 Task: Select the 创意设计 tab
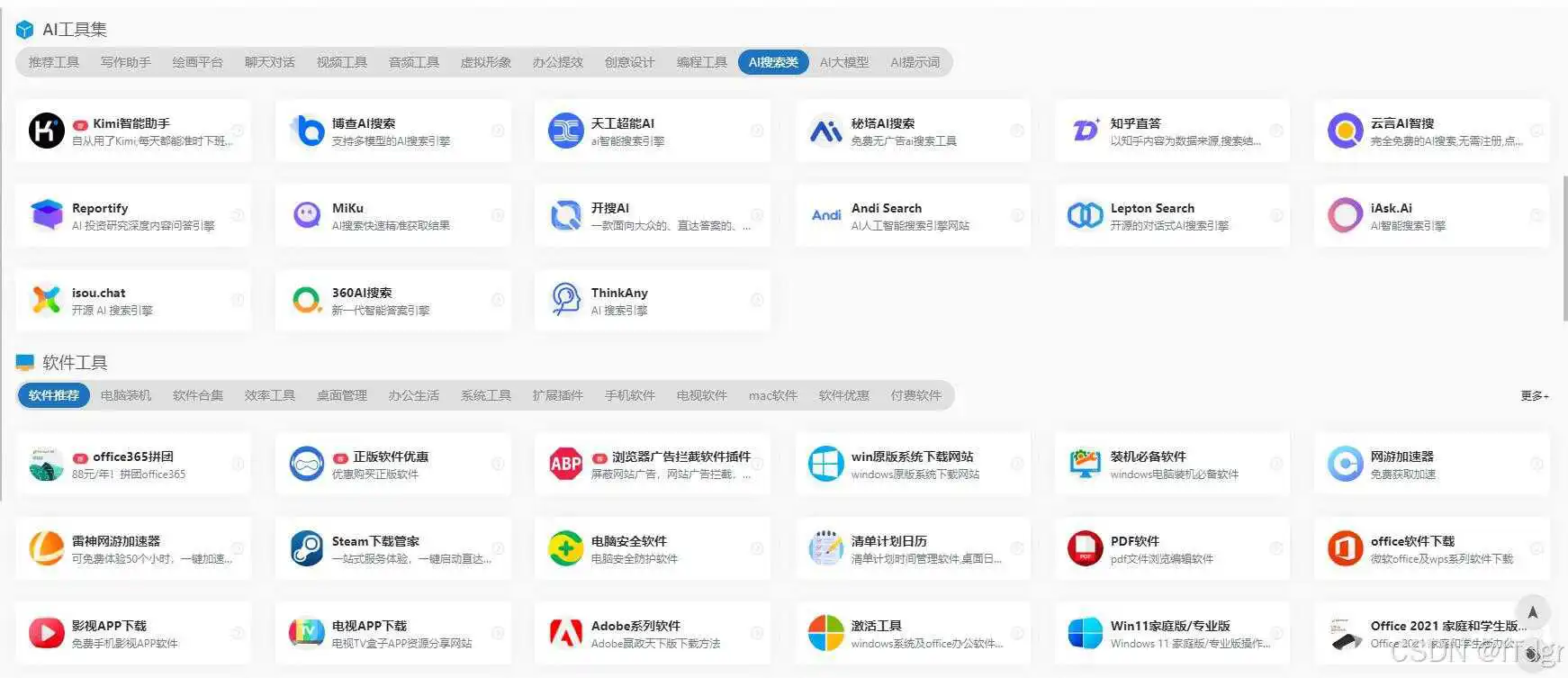pos(630,62)
